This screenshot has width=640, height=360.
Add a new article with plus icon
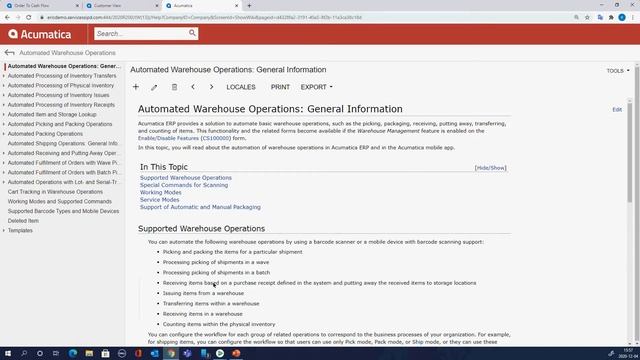tap(136, 87)
